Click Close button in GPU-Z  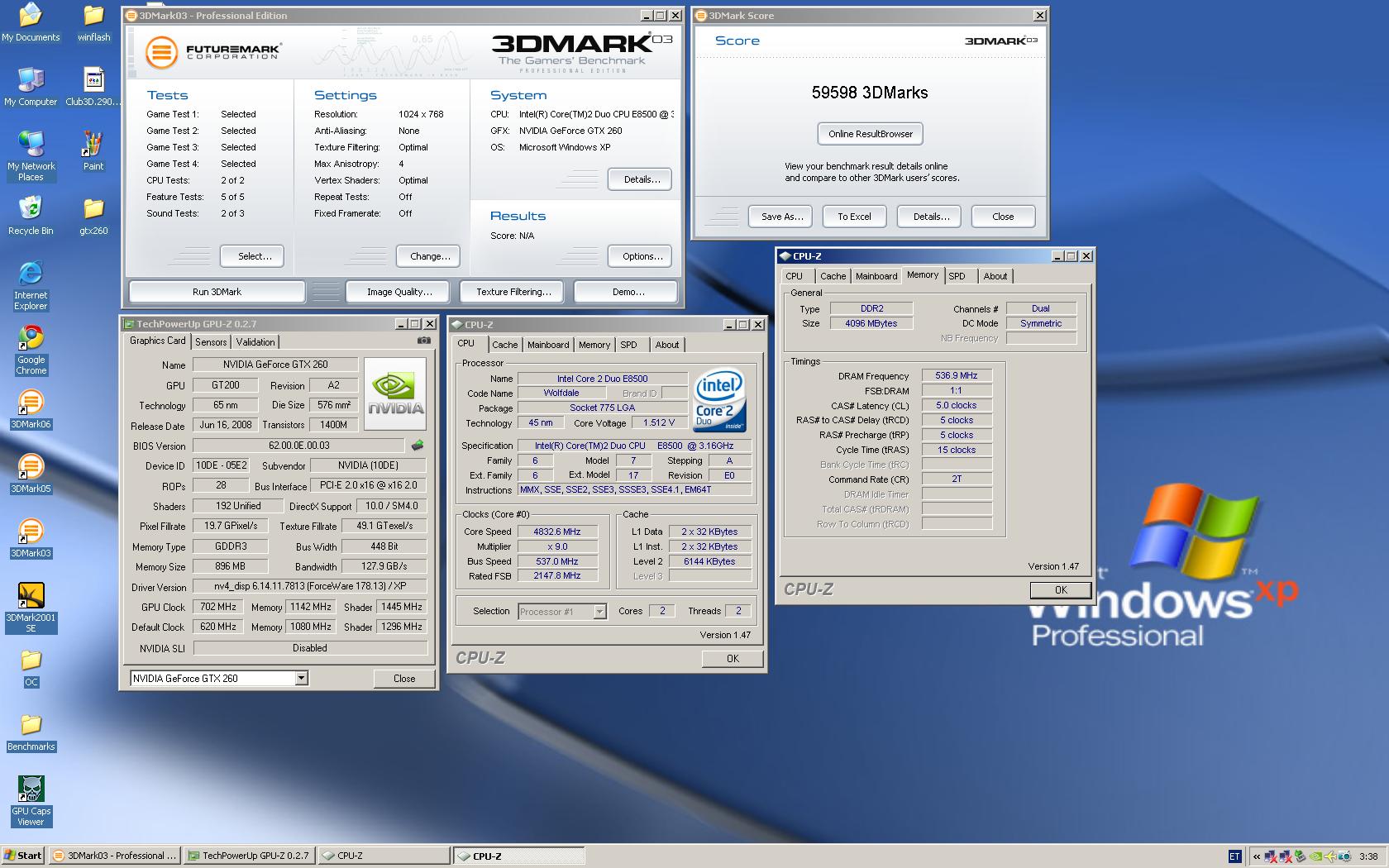[x=404, y=679]
